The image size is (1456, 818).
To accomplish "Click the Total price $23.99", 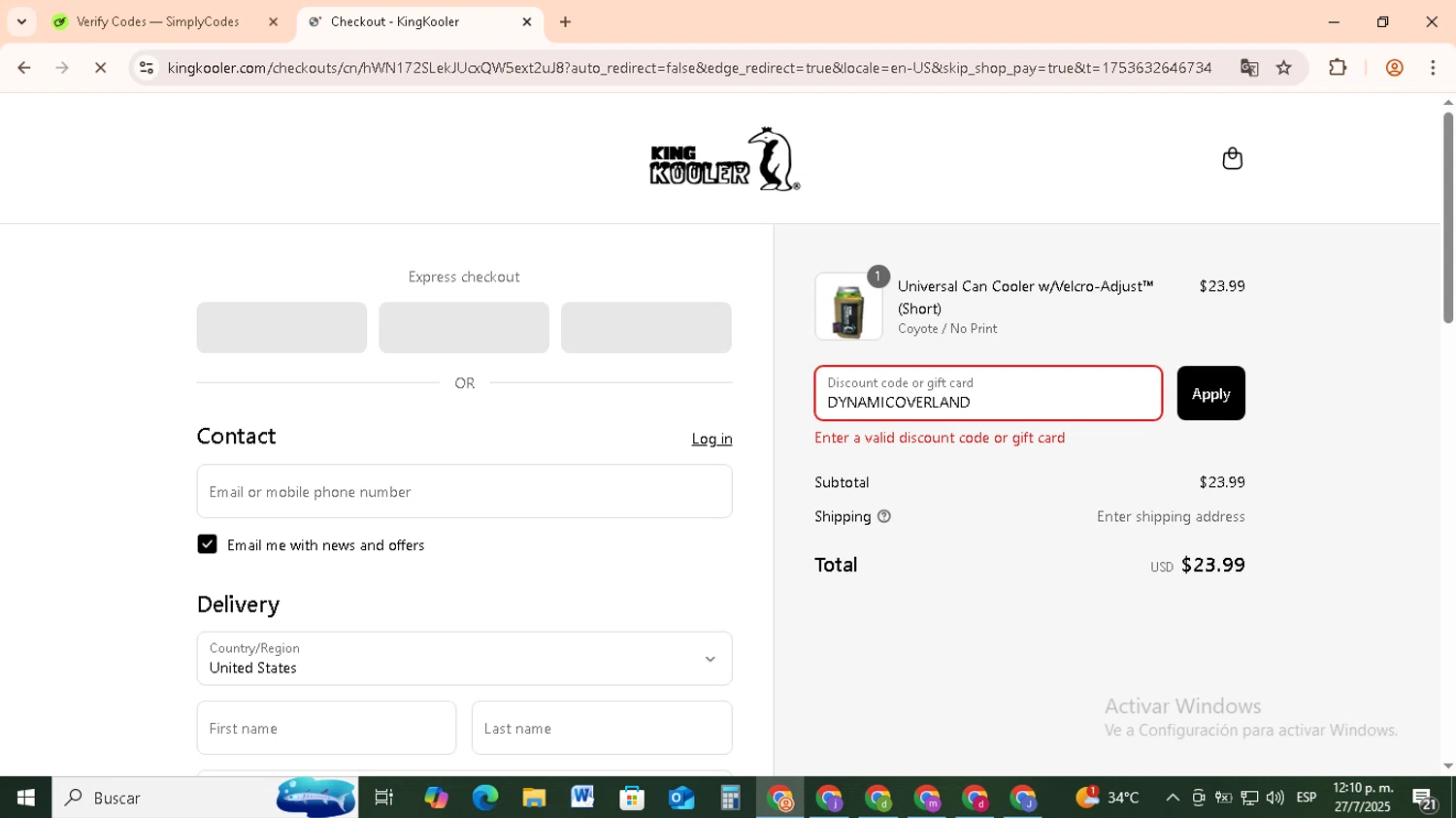I will pos(1212,565).
